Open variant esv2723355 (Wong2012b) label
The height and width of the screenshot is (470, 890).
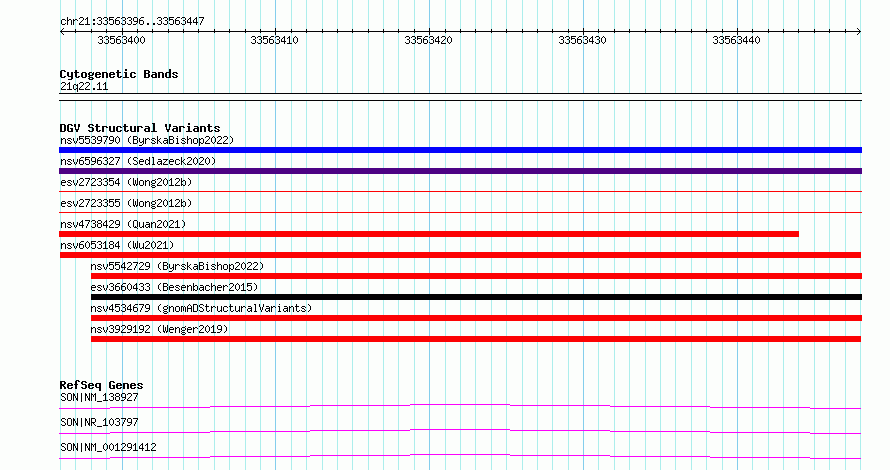coord(126,203)
